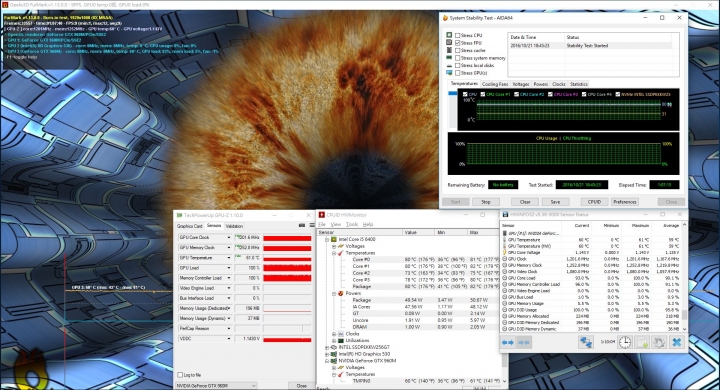
Task: Click GPU Core Clock red graph bar
Action: point(287,238)
